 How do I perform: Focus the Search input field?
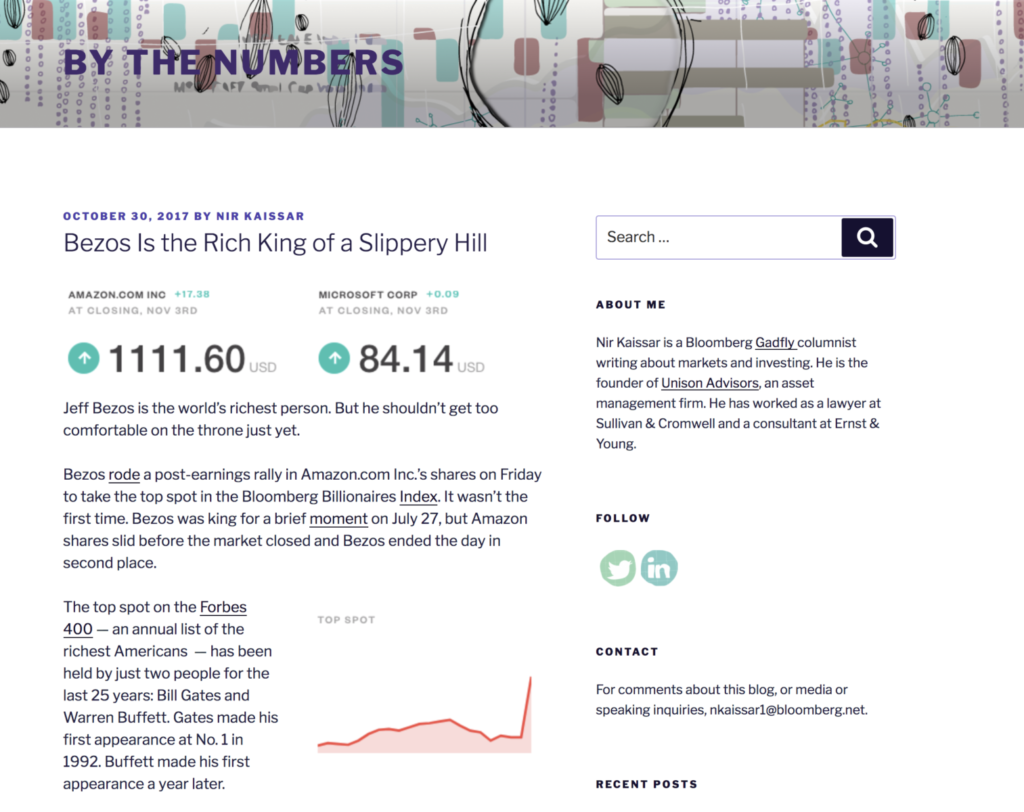click(x=719, y=237)
